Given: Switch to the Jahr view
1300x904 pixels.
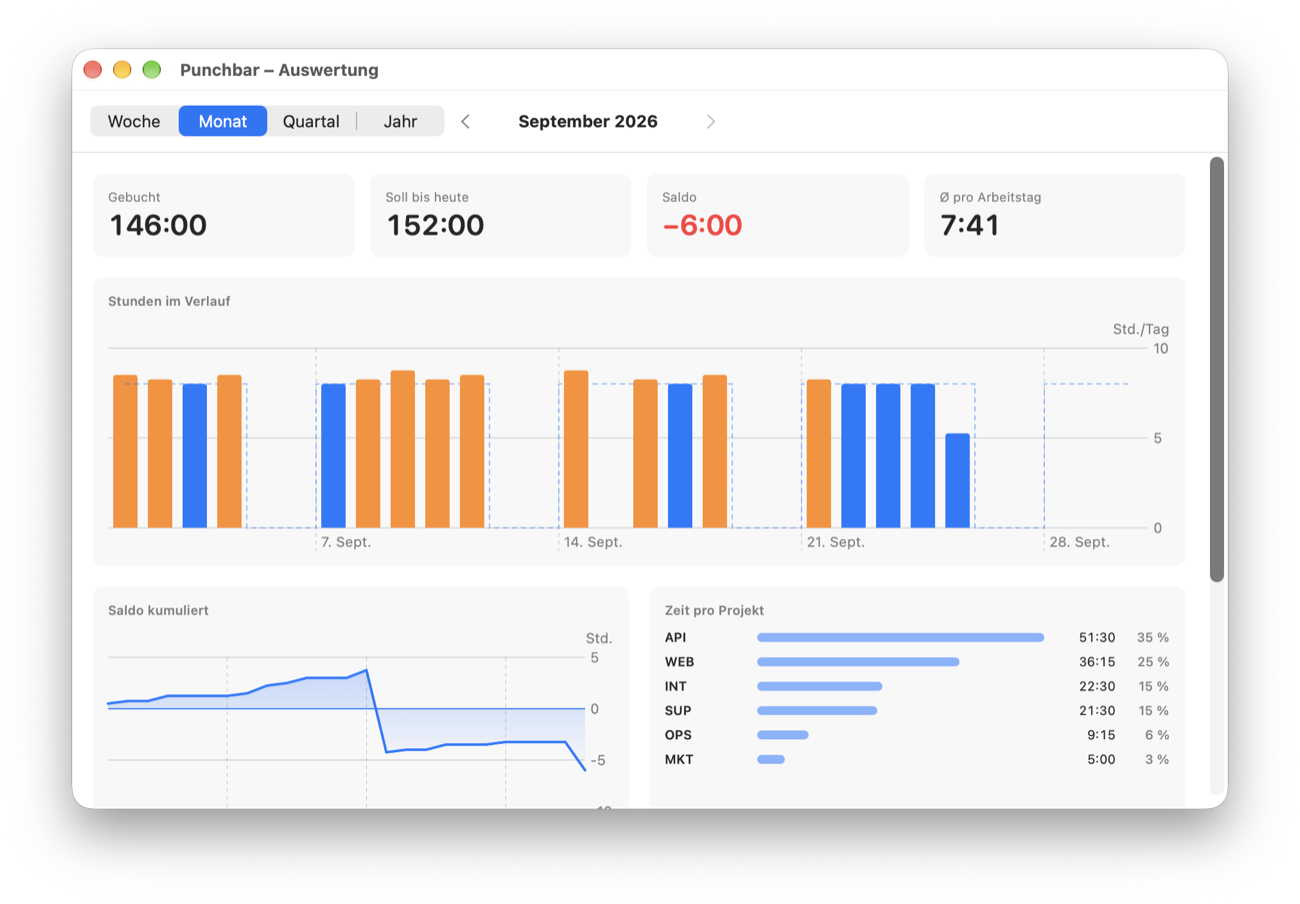Looking at the screenshot, I should pos(400,121).
